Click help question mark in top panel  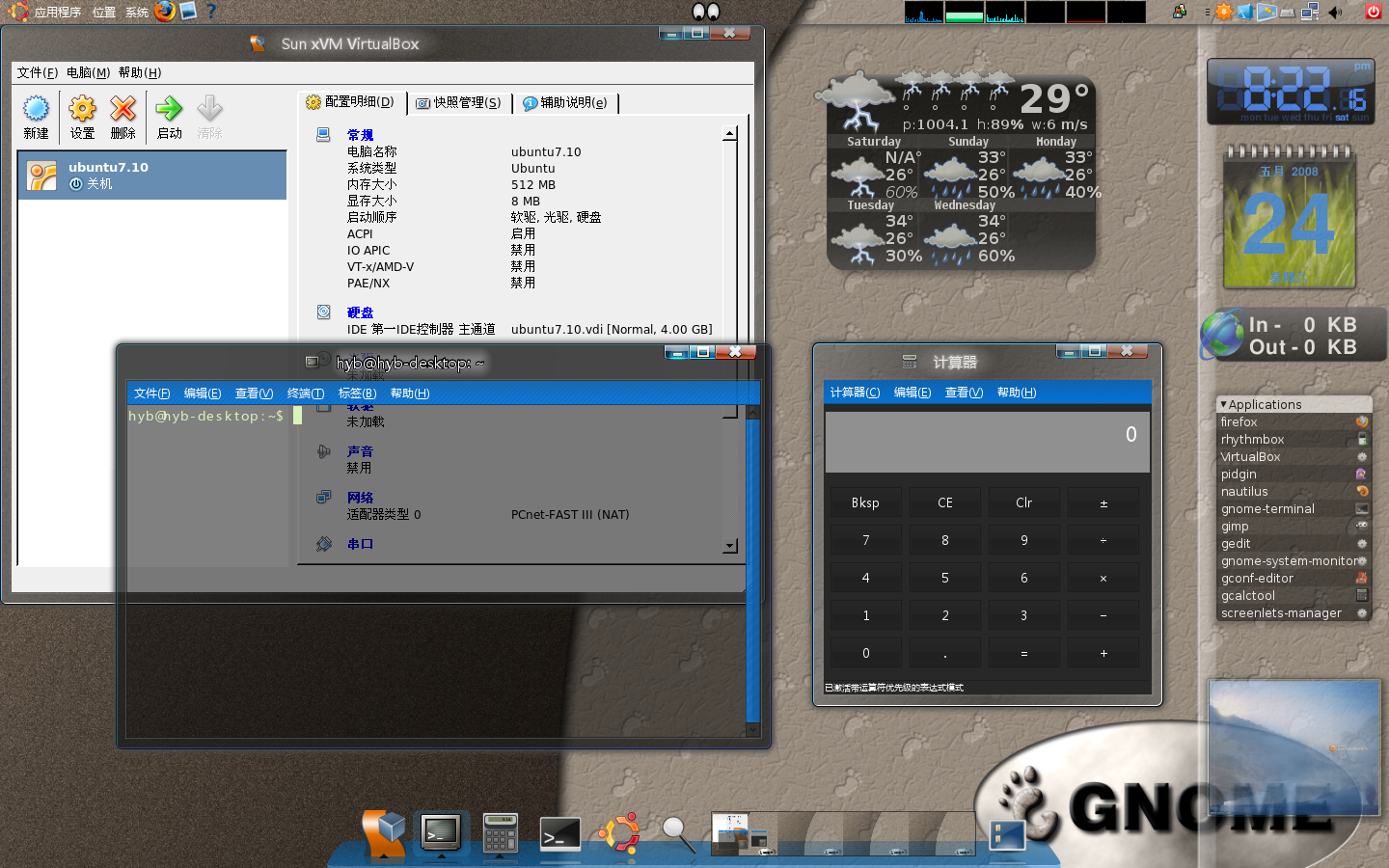coord(211,11)
